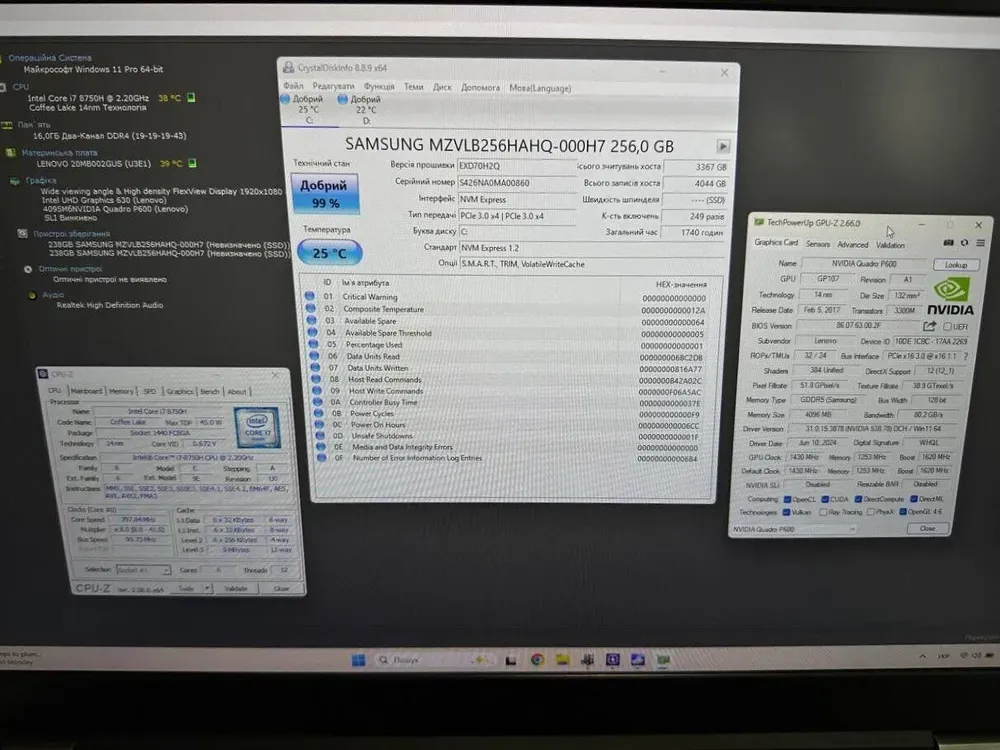
Task: Expand the CPU-Z Tools dropdown arrow
Action: [207, 589]
